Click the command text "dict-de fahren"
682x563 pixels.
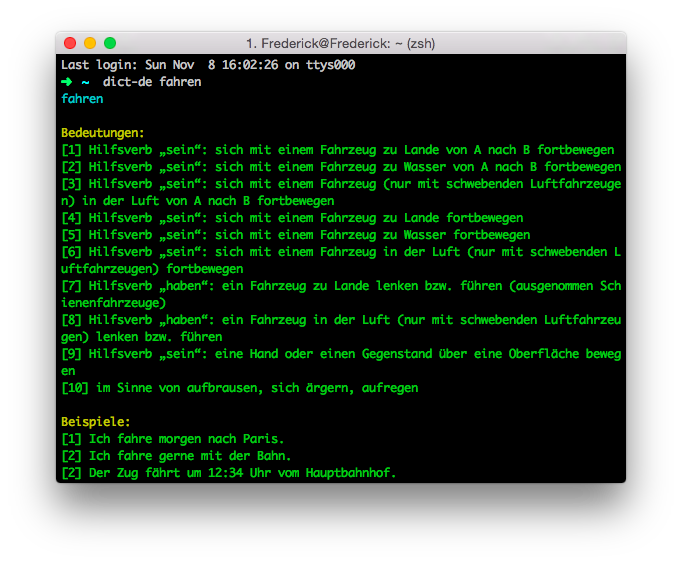[152, 82]
